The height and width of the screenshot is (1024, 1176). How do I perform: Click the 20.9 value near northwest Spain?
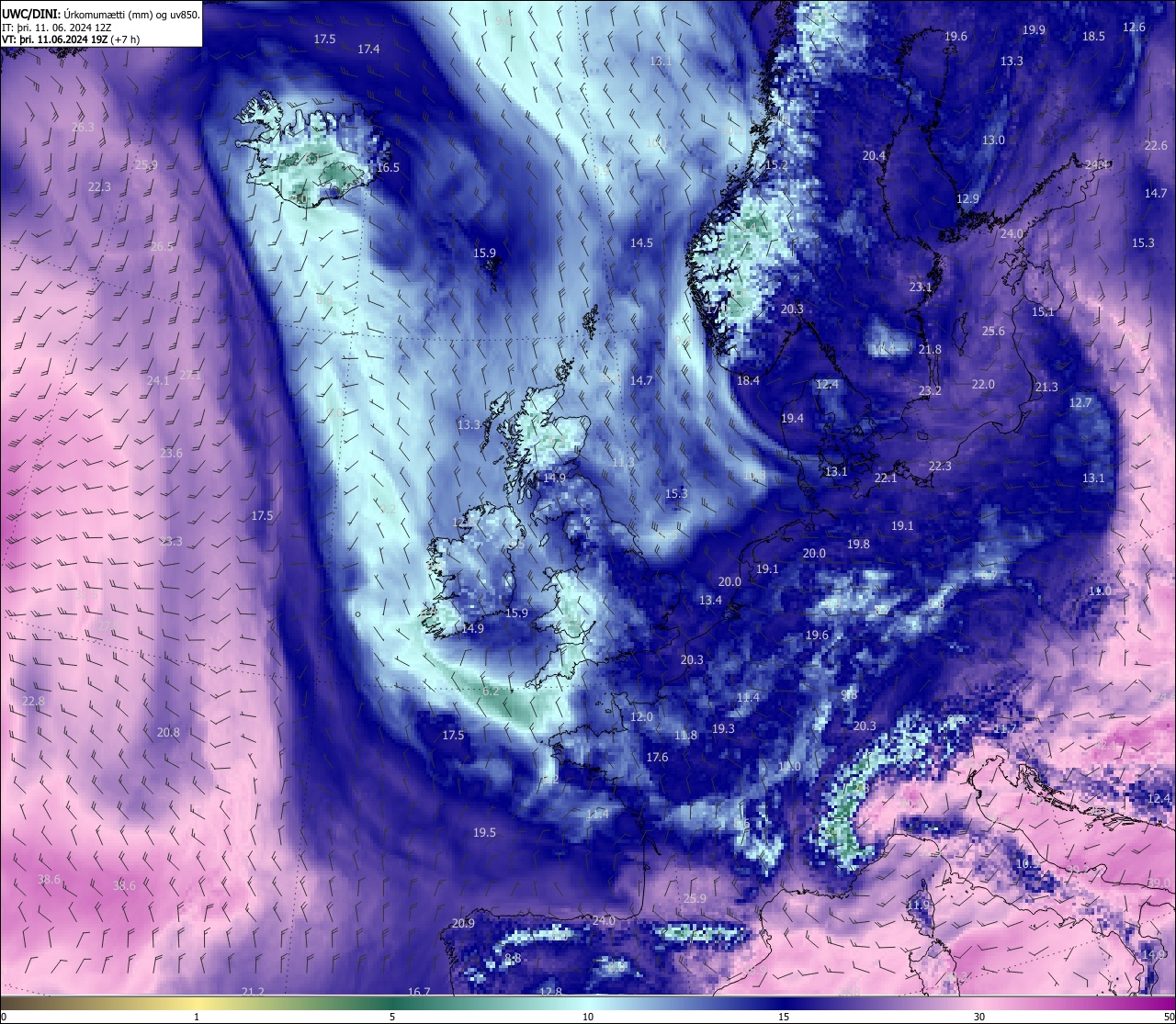(463, 924)
